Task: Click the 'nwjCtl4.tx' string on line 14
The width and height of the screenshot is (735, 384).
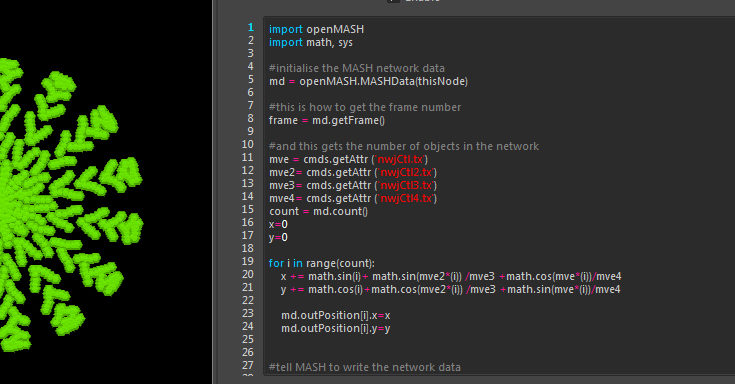Action: pos(406,198)
